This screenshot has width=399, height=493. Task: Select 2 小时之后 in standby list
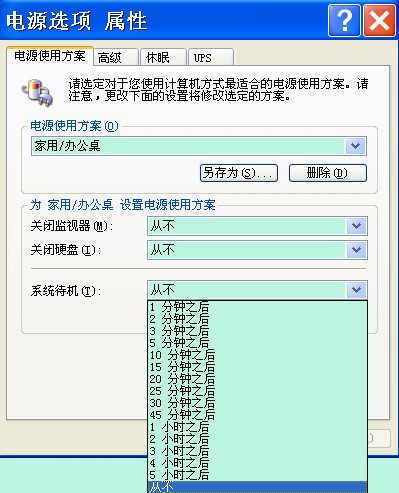pos(257,439)
